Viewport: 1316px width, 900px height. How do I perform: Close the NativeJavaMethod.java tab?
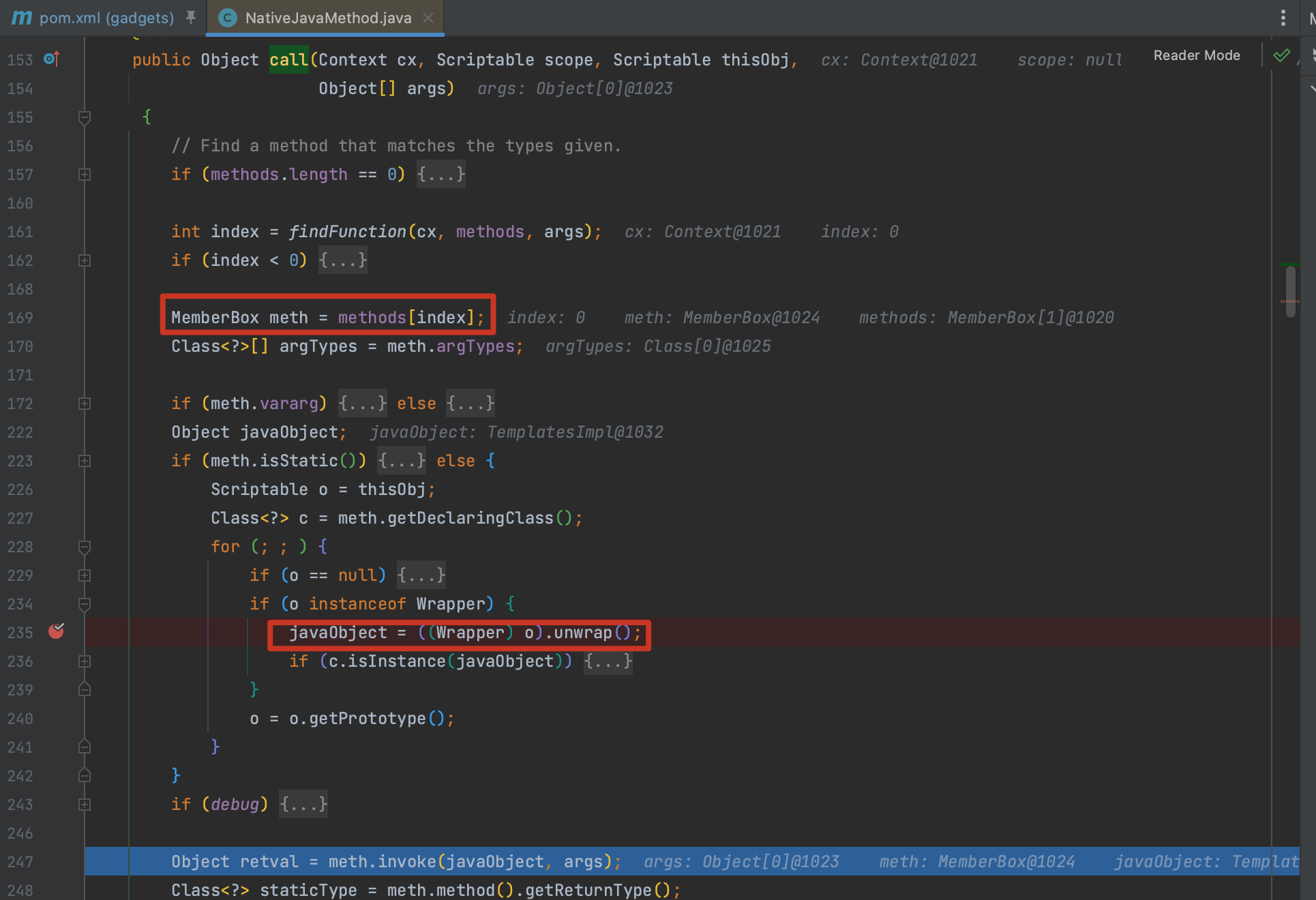point(428,18)
